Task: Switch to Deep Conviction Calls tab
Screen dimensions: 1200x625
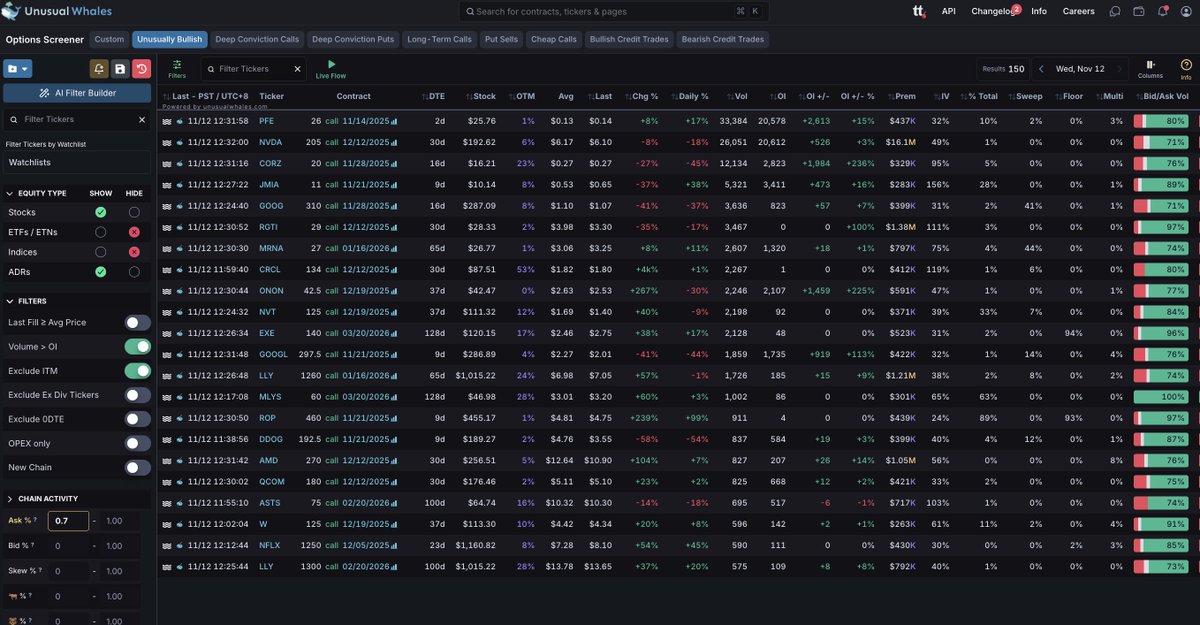Action: [x=257, y=40]
